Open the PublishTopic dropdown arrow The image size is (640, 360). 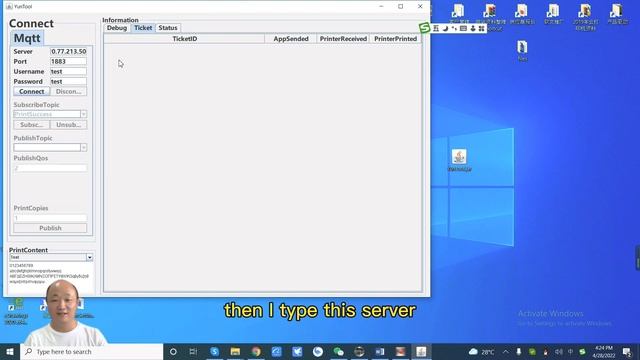tap(84, 147)
